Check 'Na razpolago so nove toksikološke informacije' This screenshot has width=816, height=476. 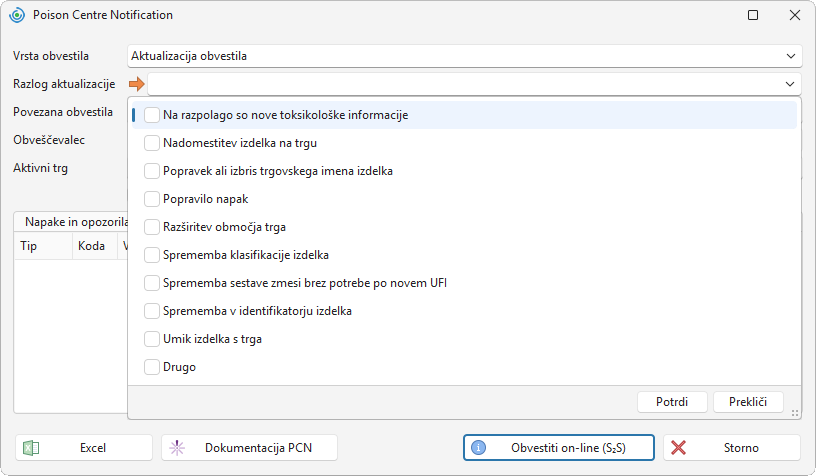[152, 115]
